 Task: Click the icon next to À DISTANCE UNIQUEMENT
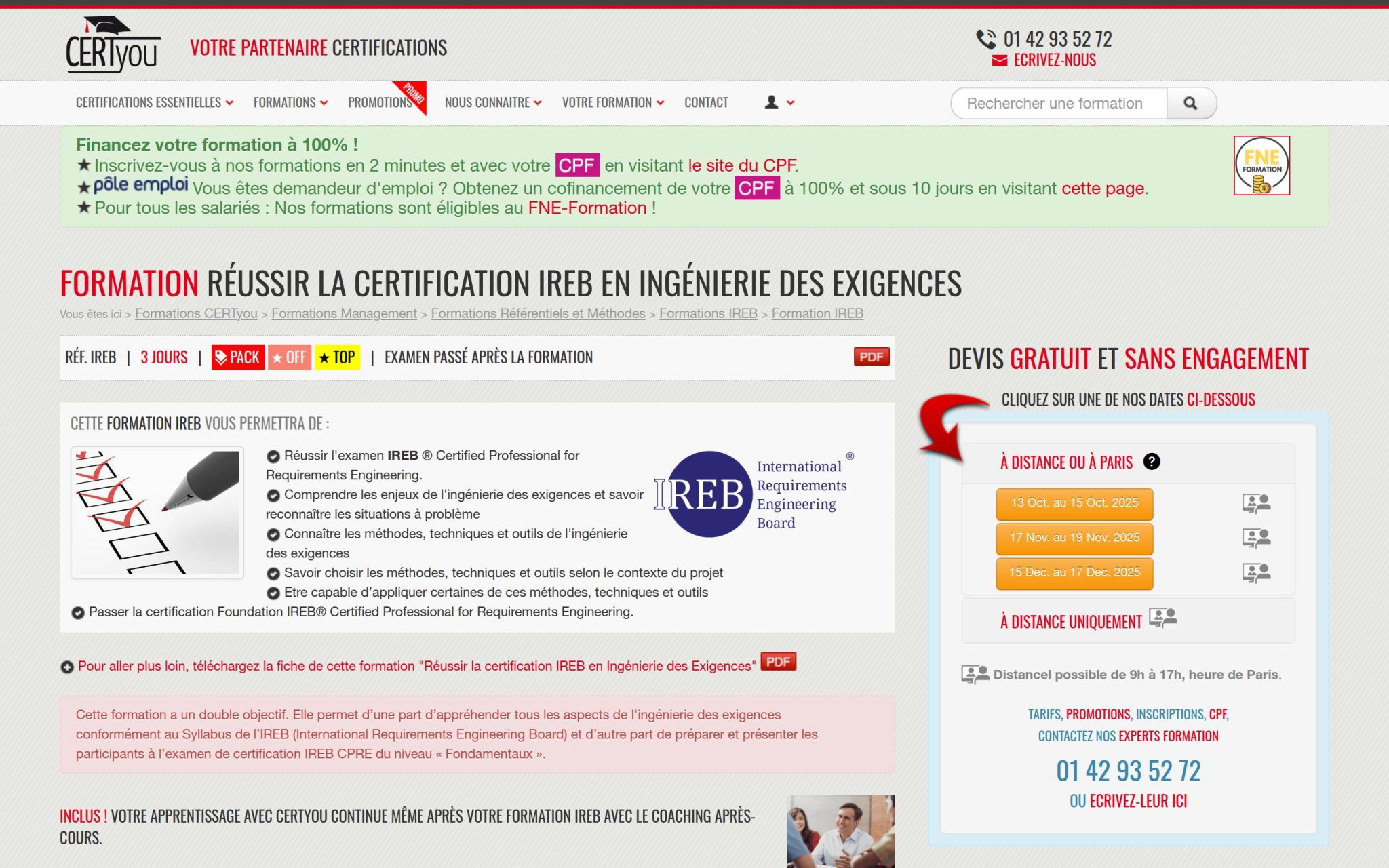1163,618
